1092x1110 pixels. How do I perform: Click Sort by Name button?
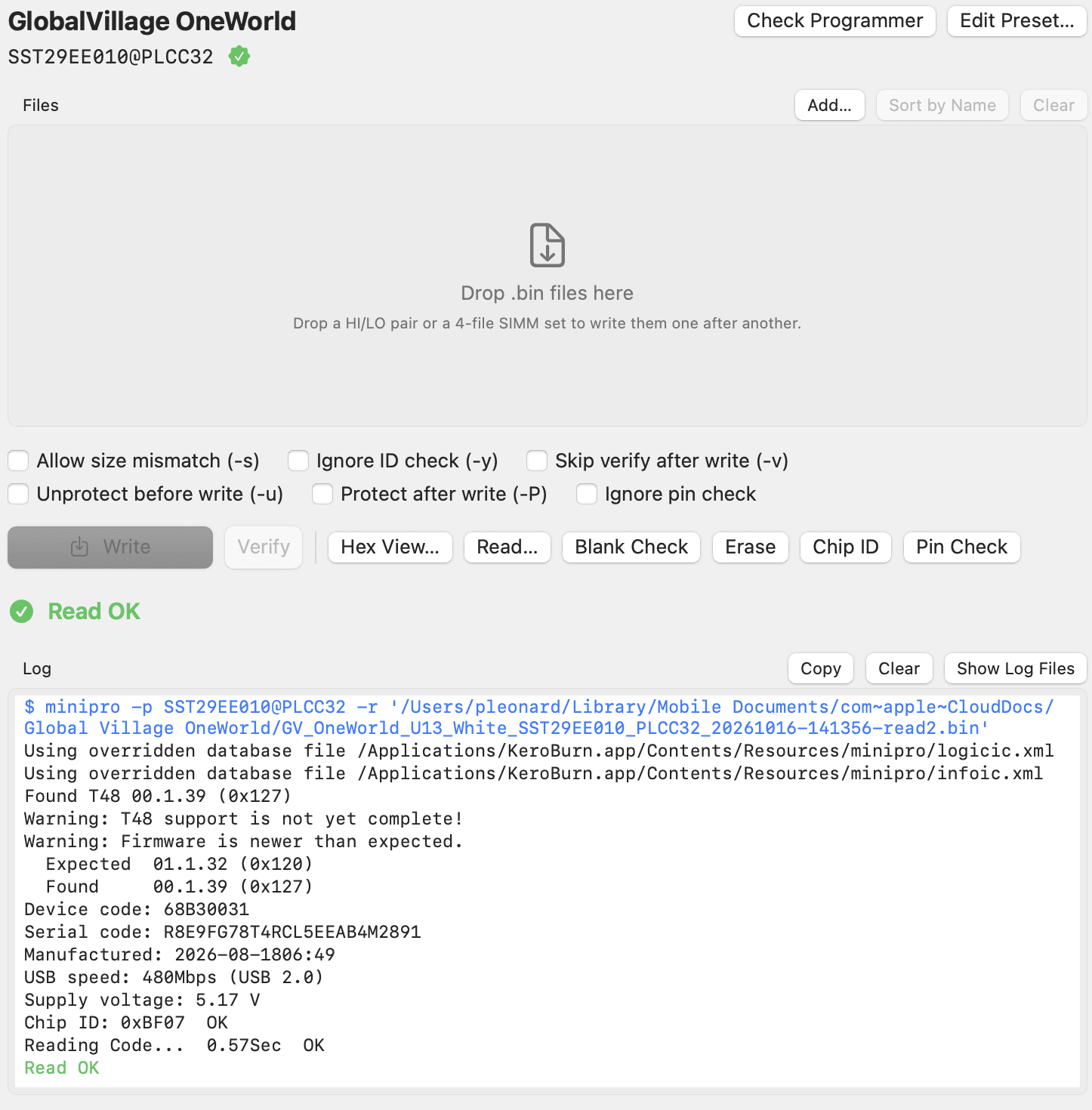click(x=942, y=105)
